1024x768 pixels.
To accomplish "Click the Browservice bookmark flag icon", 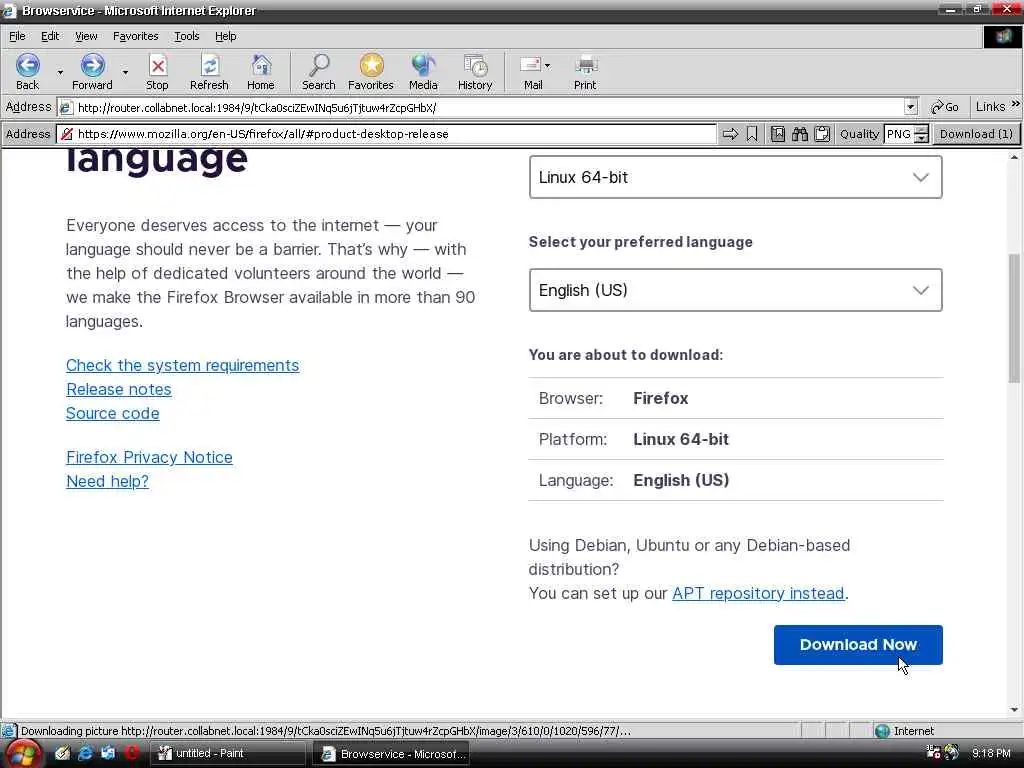I will point(752,134).
